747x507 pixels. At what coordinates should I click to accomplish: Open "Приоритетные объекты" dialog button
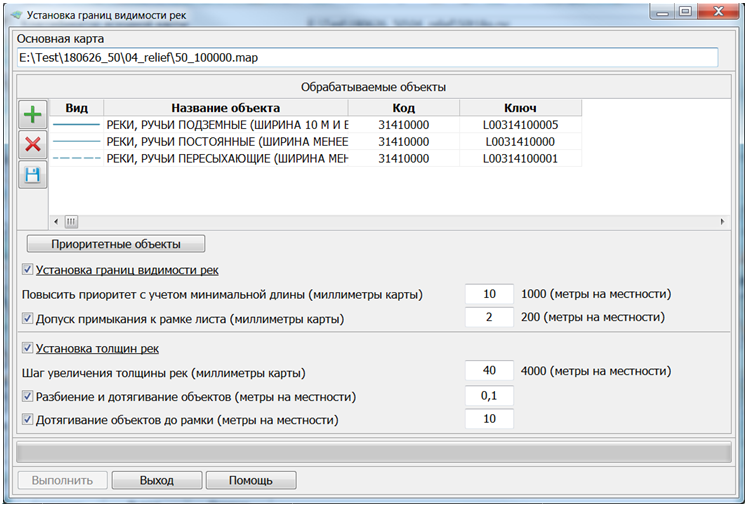click(115, 244)
